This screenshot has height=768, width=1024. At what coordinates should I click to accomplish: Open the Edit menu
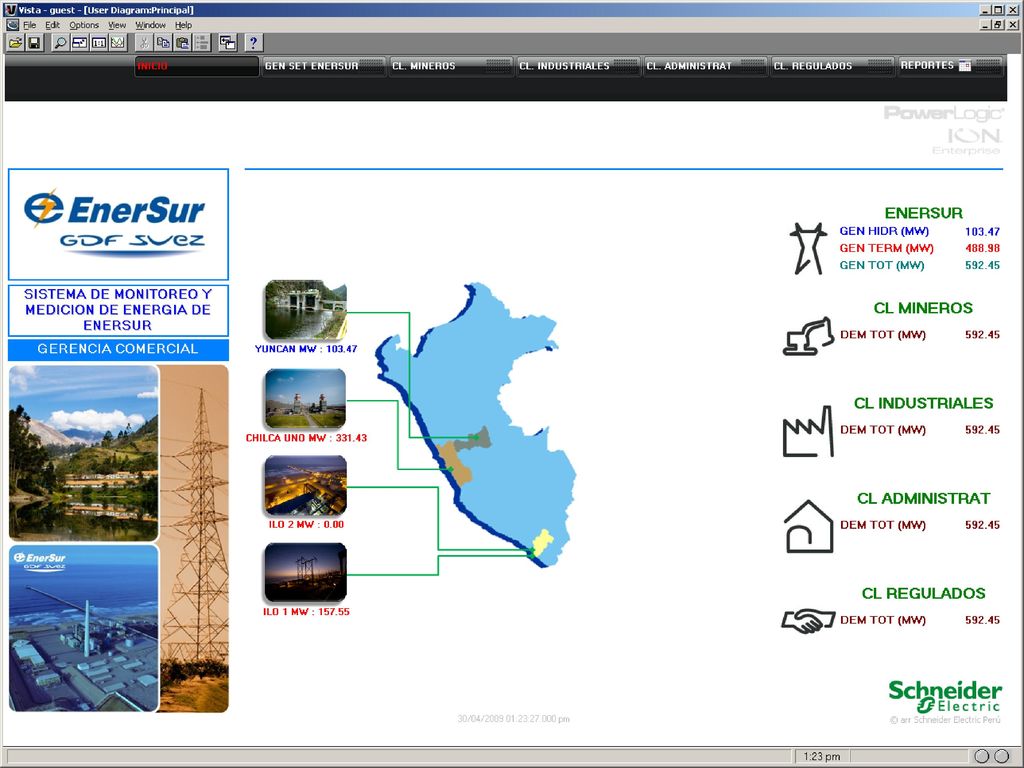[x=52, y=25]
